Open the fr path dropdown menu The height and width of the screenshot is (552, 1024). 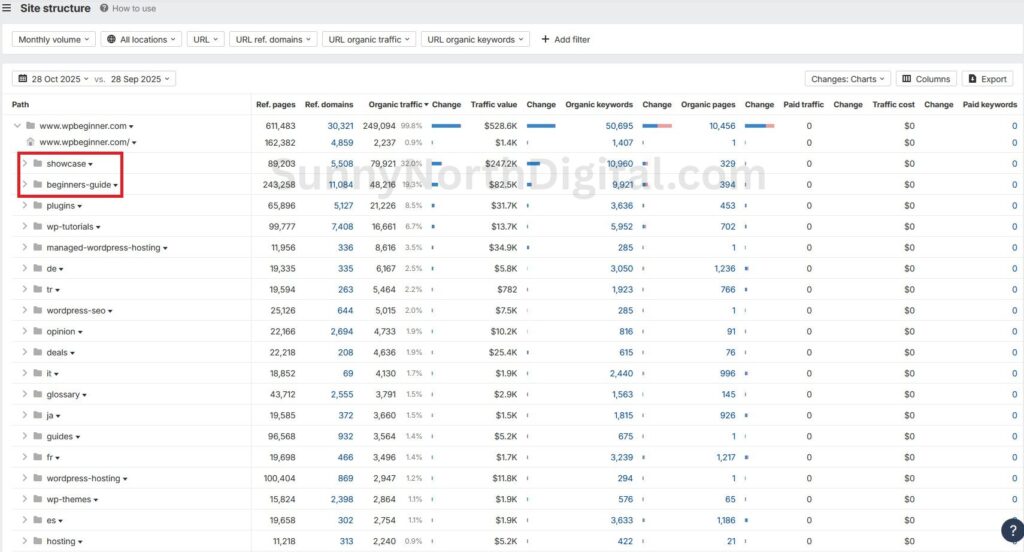(x=57, y=458)
